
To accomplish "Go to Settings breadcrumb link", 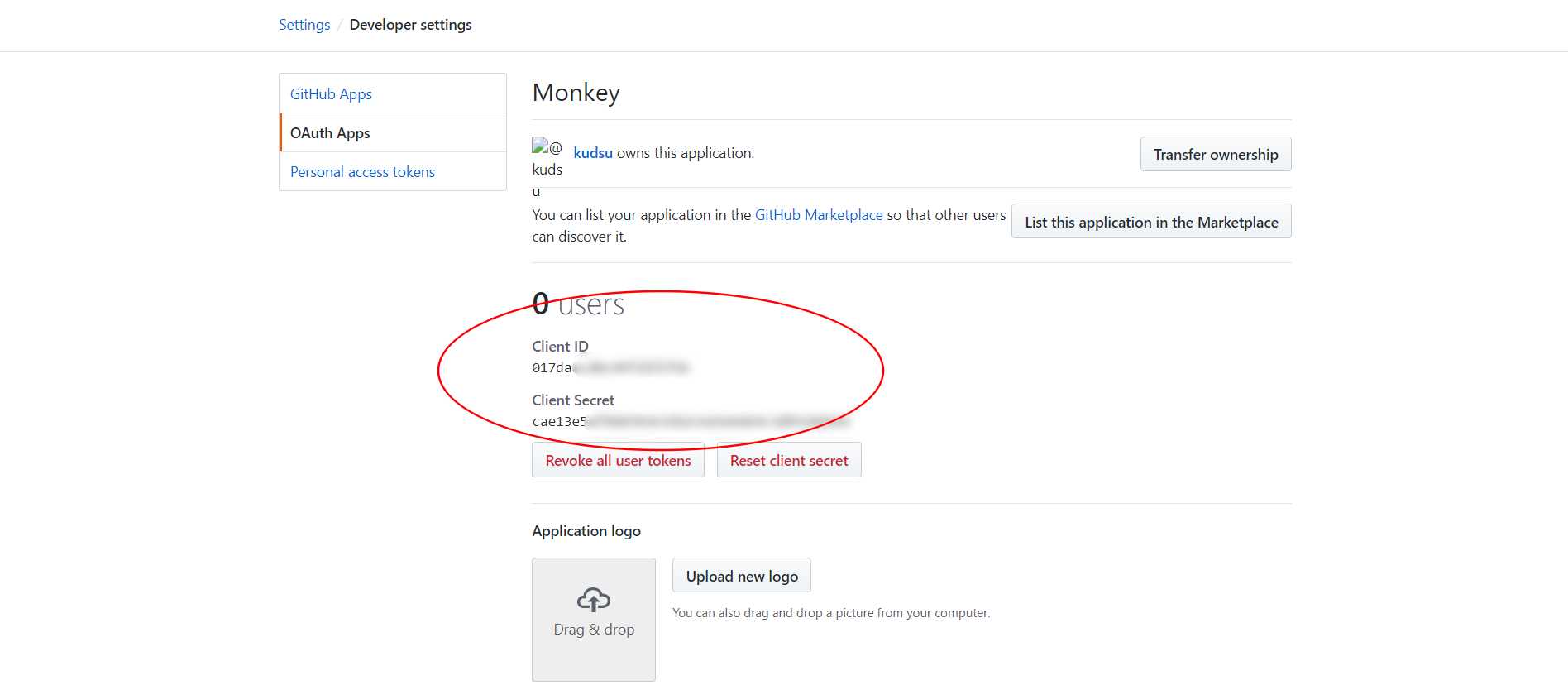I will point(304,25).
